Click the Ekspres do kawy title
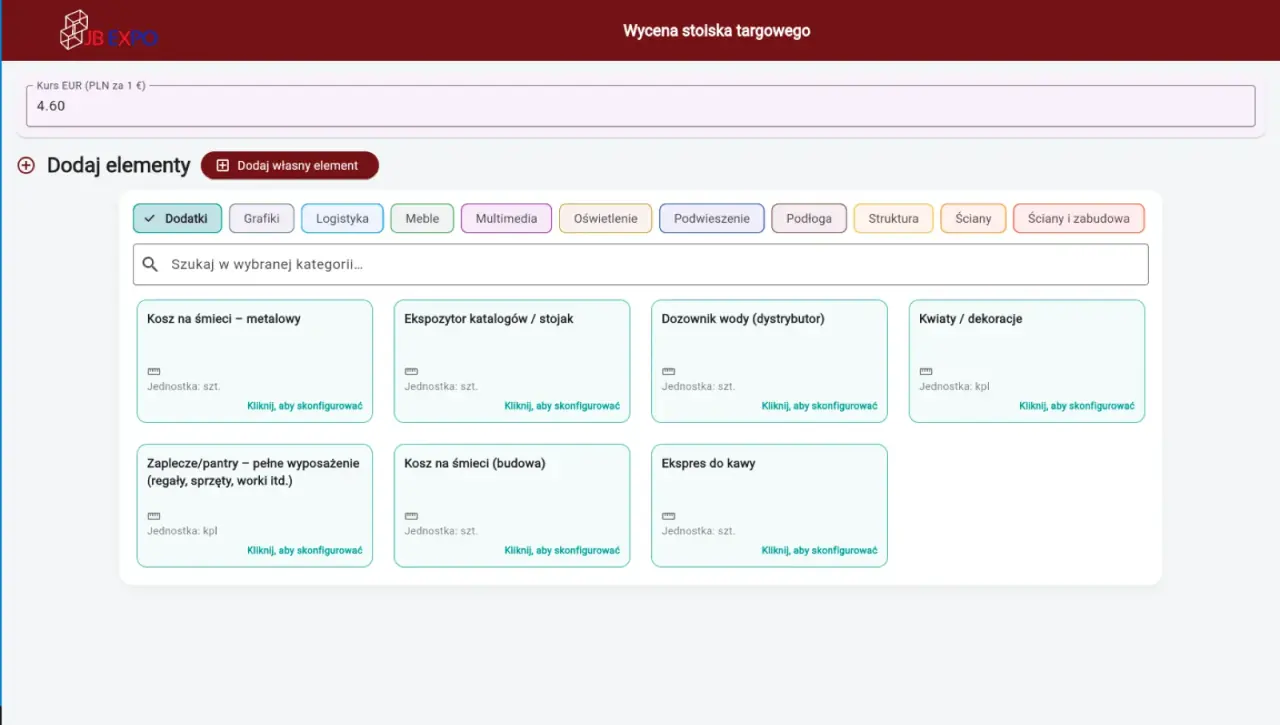The height and width of the screenshot is (725, 1280). (709, 464)
